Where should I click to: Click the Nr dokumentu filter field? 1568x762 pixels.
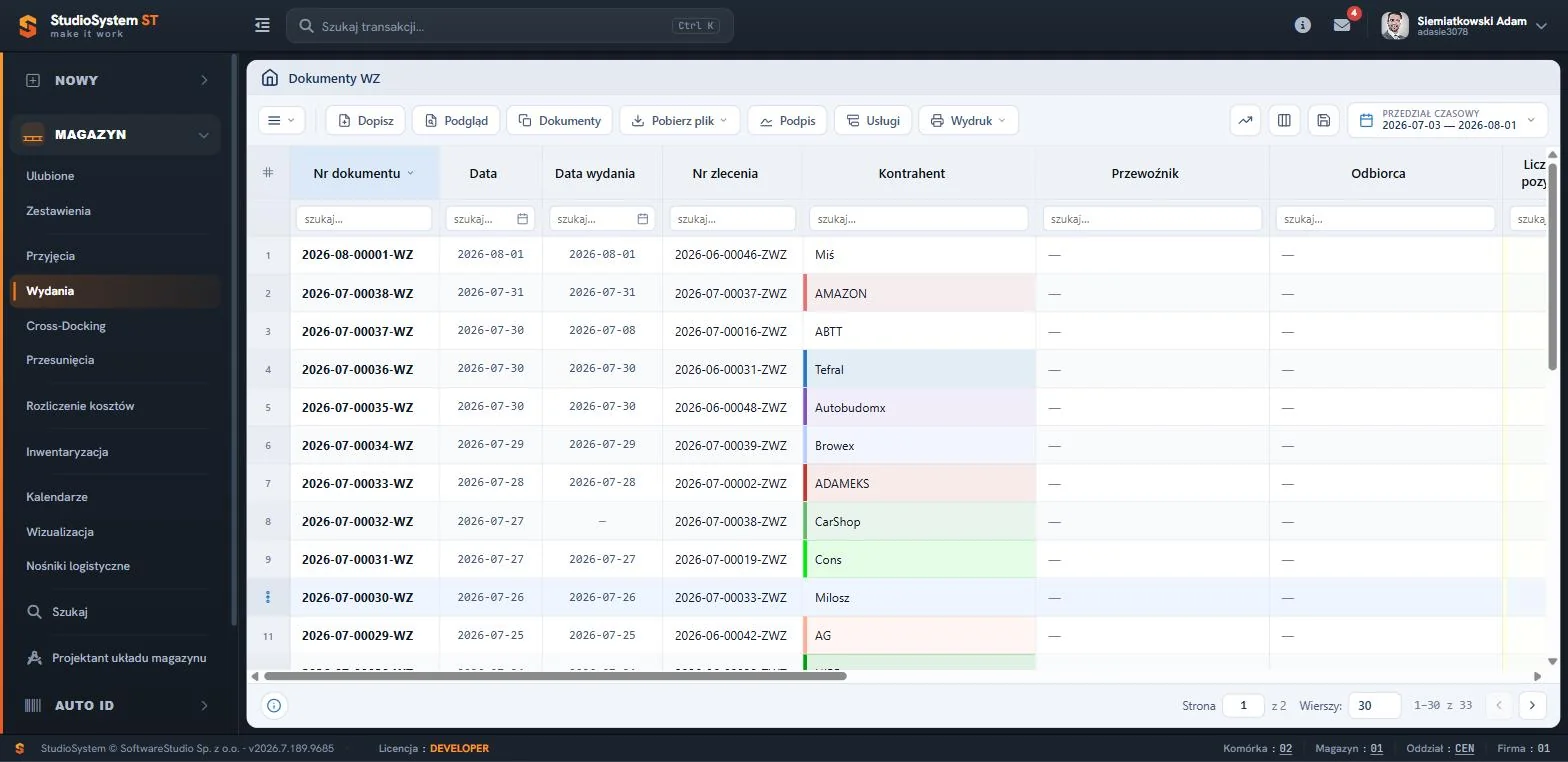tap(364, 218)
